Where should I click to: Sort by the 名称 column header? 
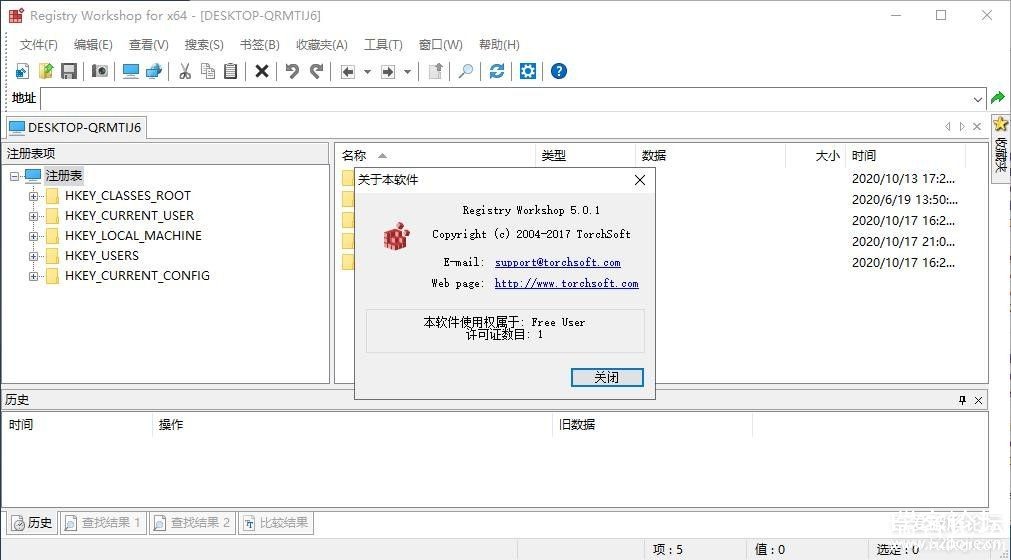point(435,155)
